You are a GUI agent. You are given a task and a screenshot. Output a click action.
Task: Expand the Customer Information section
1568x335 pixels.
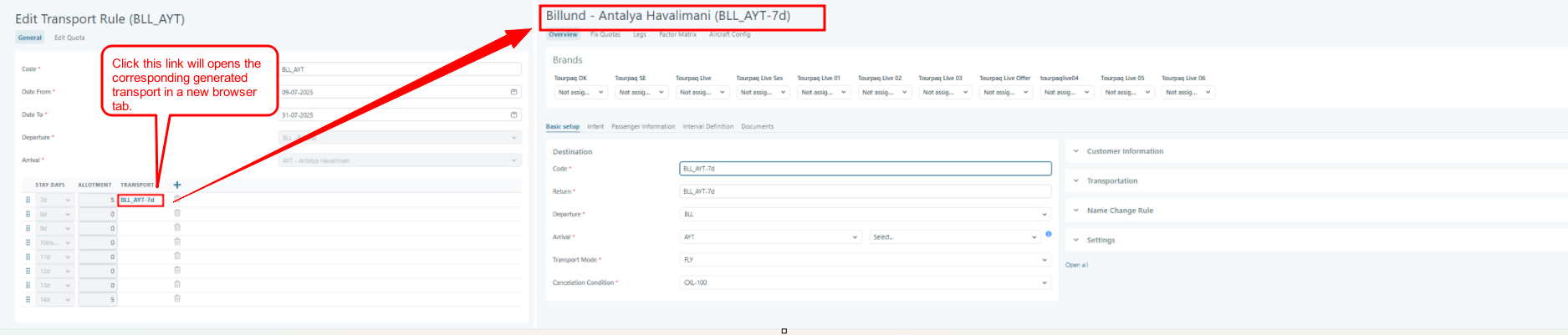[x=1124, y=151]
